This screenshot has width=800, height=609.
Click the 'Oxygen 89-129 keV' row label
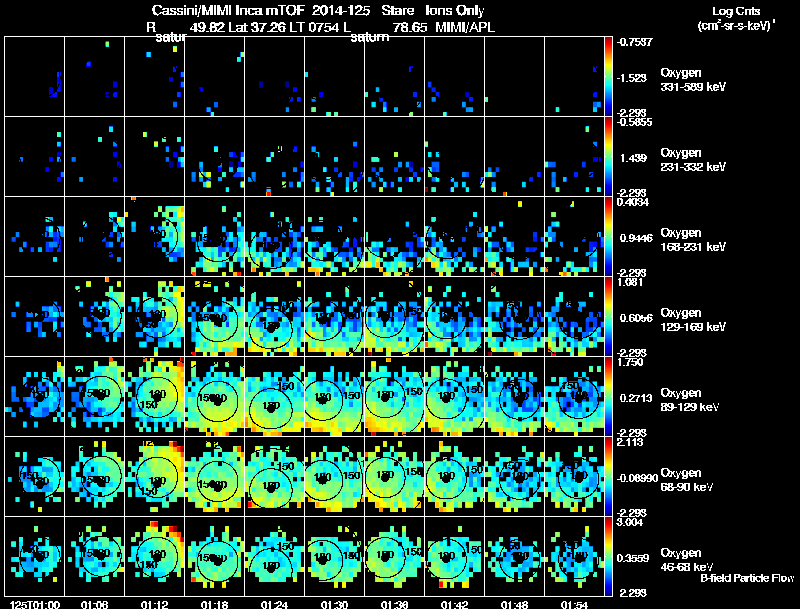coord(690,400)
